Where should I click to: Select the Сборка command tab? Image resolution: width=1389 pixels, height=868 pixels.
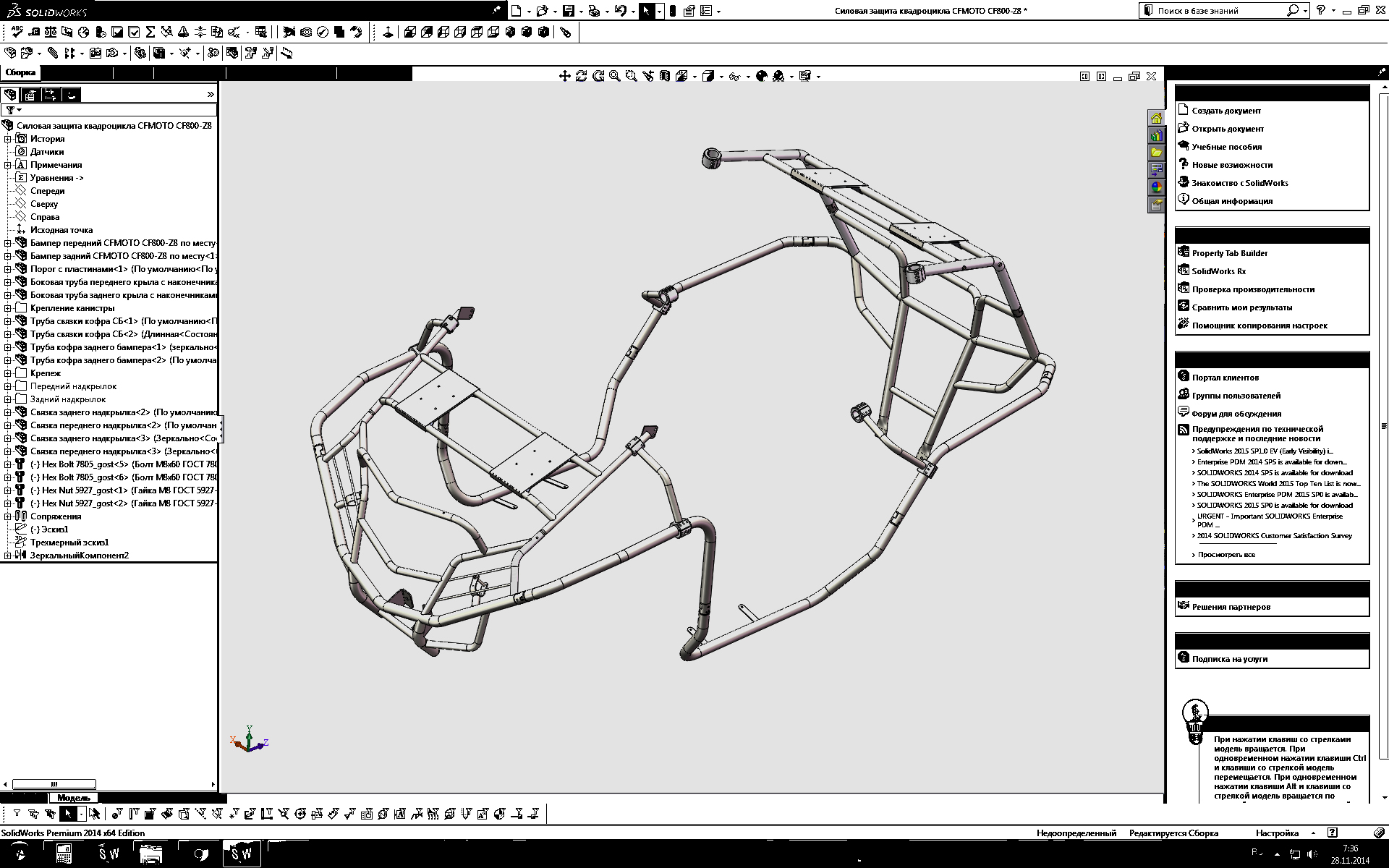click(x=20, y=72)
